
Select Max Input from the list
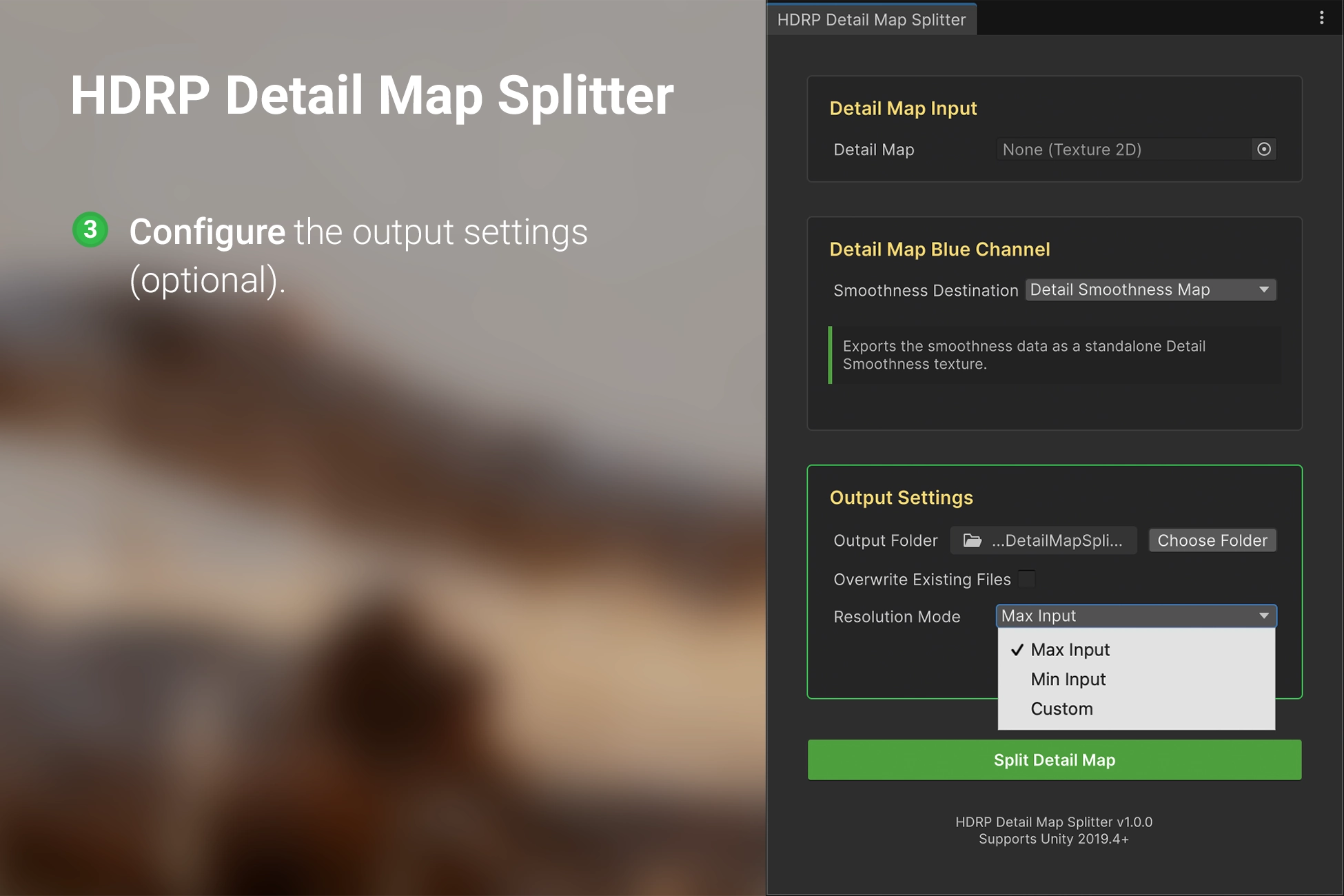pyautogui.click(x=1070, y=650)
